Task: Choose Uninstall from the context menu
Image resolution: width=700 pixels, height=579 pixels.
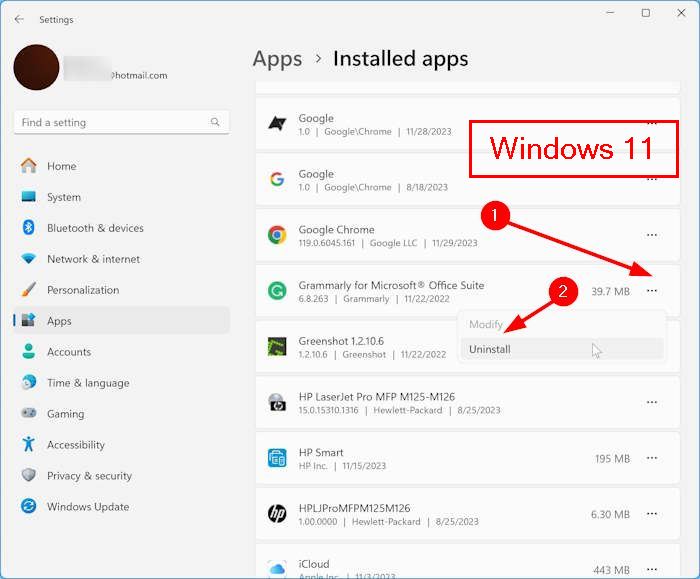Action: pos(562,349)
